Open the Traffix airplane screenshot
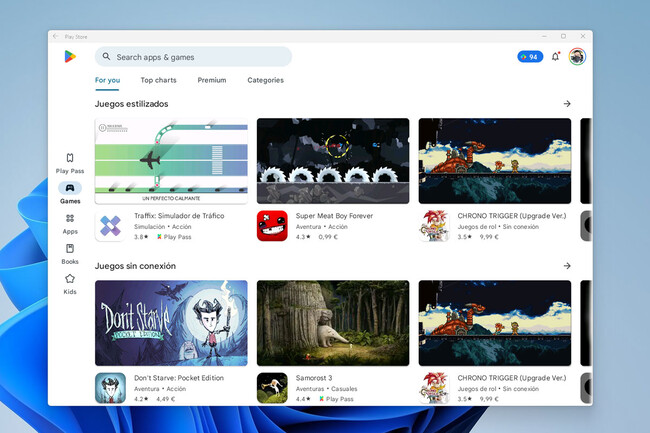The image size is (650, 433). coord(171,161)
